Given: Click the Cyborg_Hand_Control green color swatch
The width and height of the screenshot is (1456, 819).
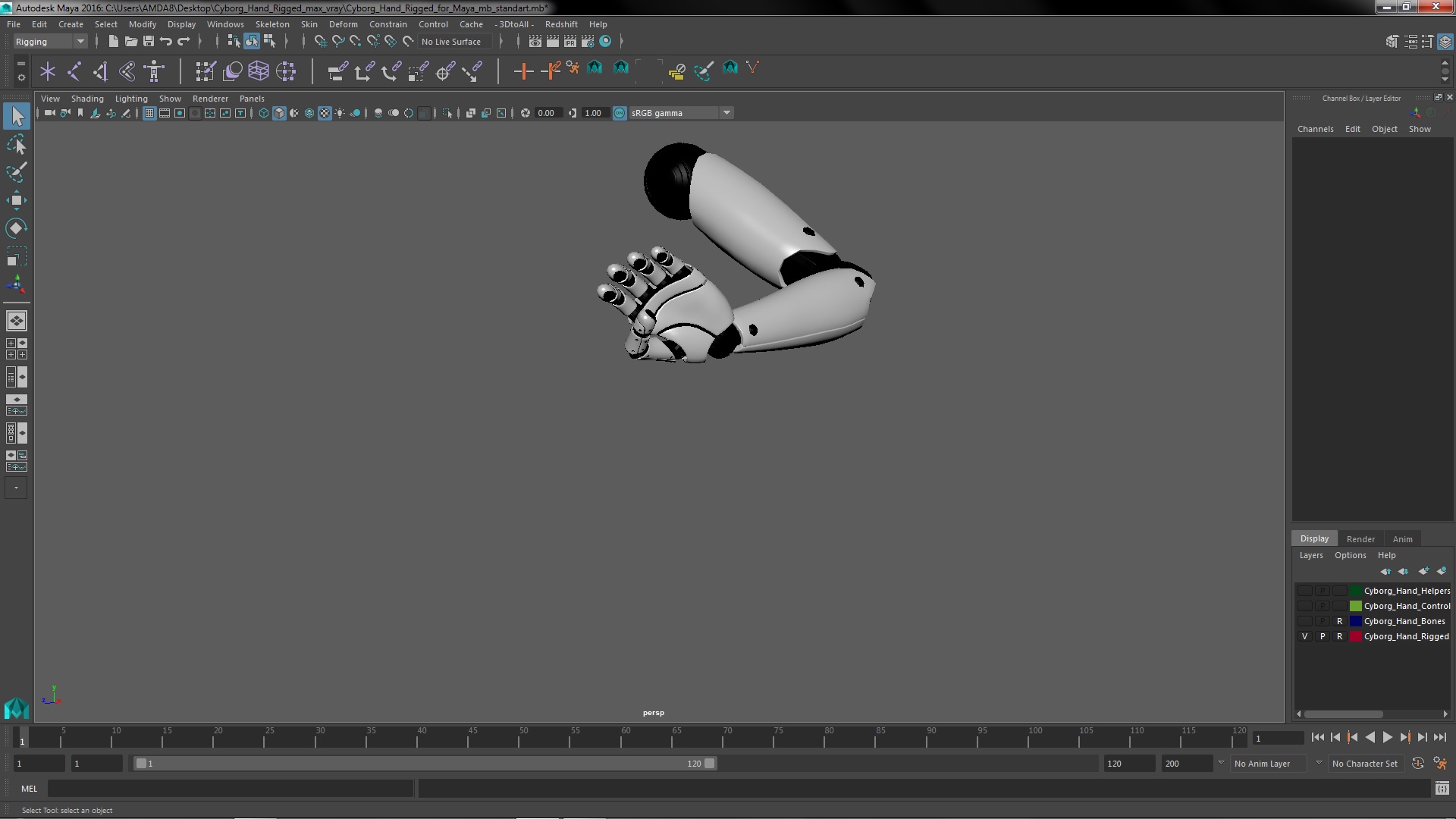Looking at the screenshot, I should click(x=1355, y=606).
